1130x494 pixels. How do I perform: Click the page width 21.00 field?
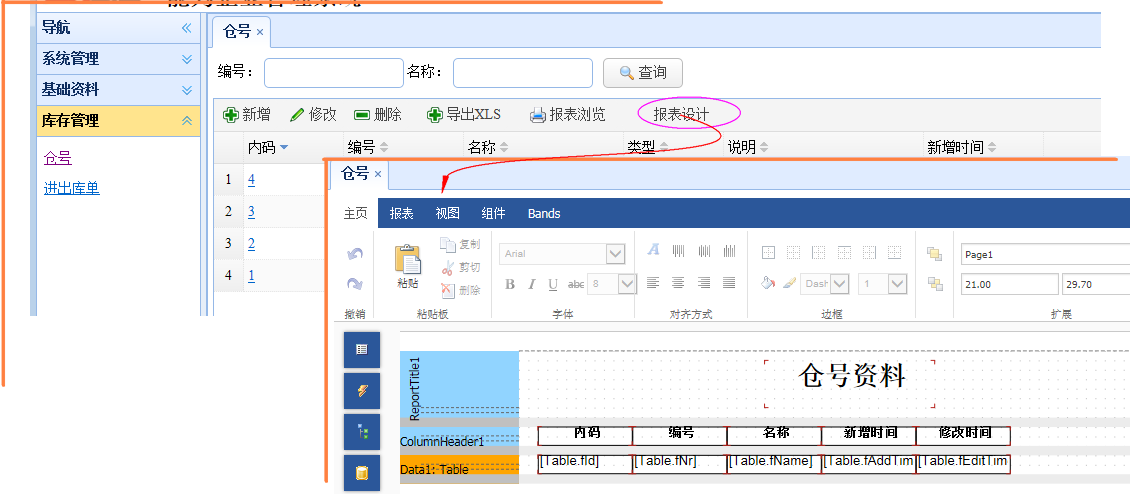pyautogui.click(x=1010, y=284)
